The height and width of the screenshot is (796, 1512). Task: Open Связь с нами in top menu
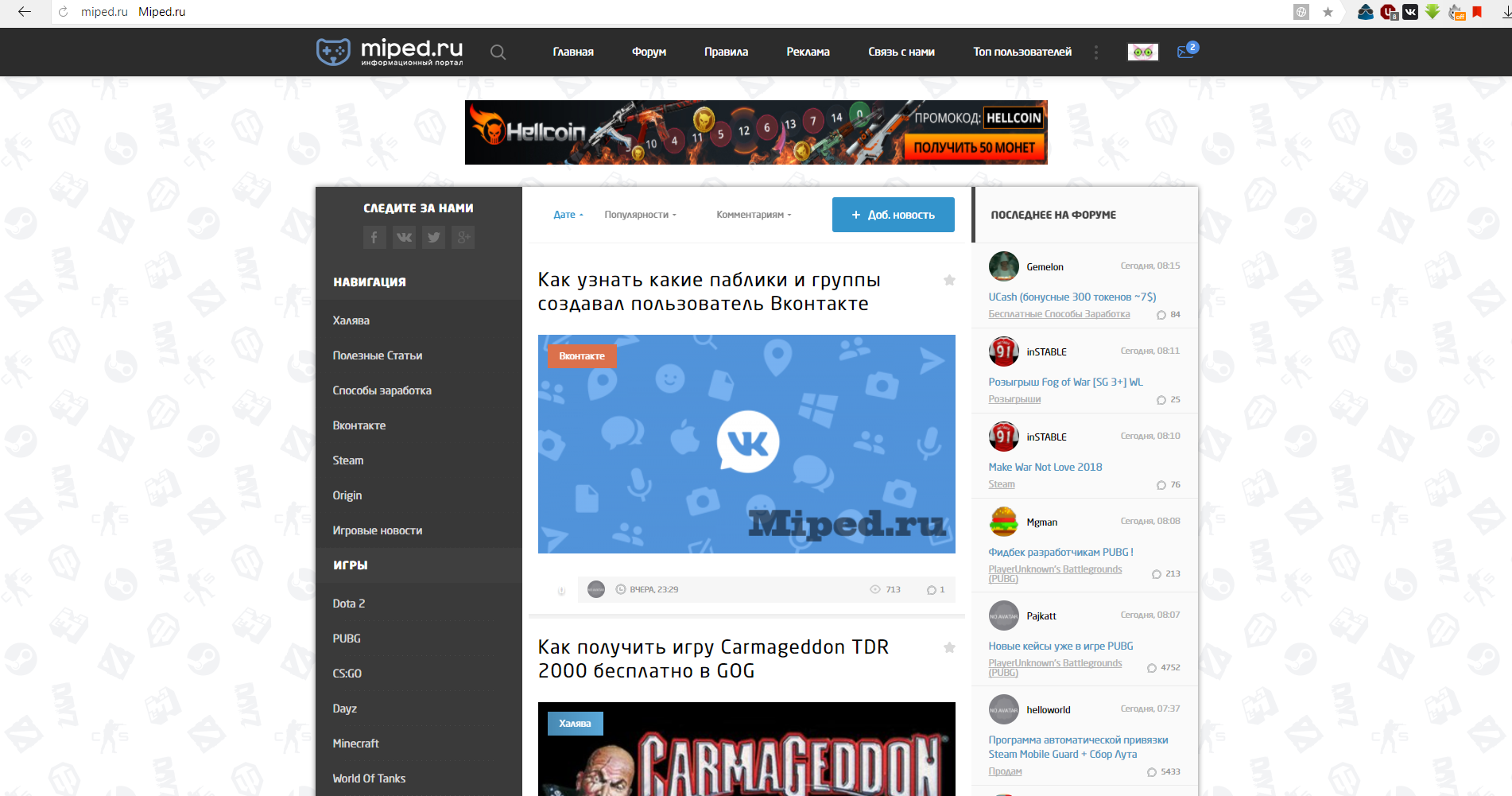click(901, 52)
